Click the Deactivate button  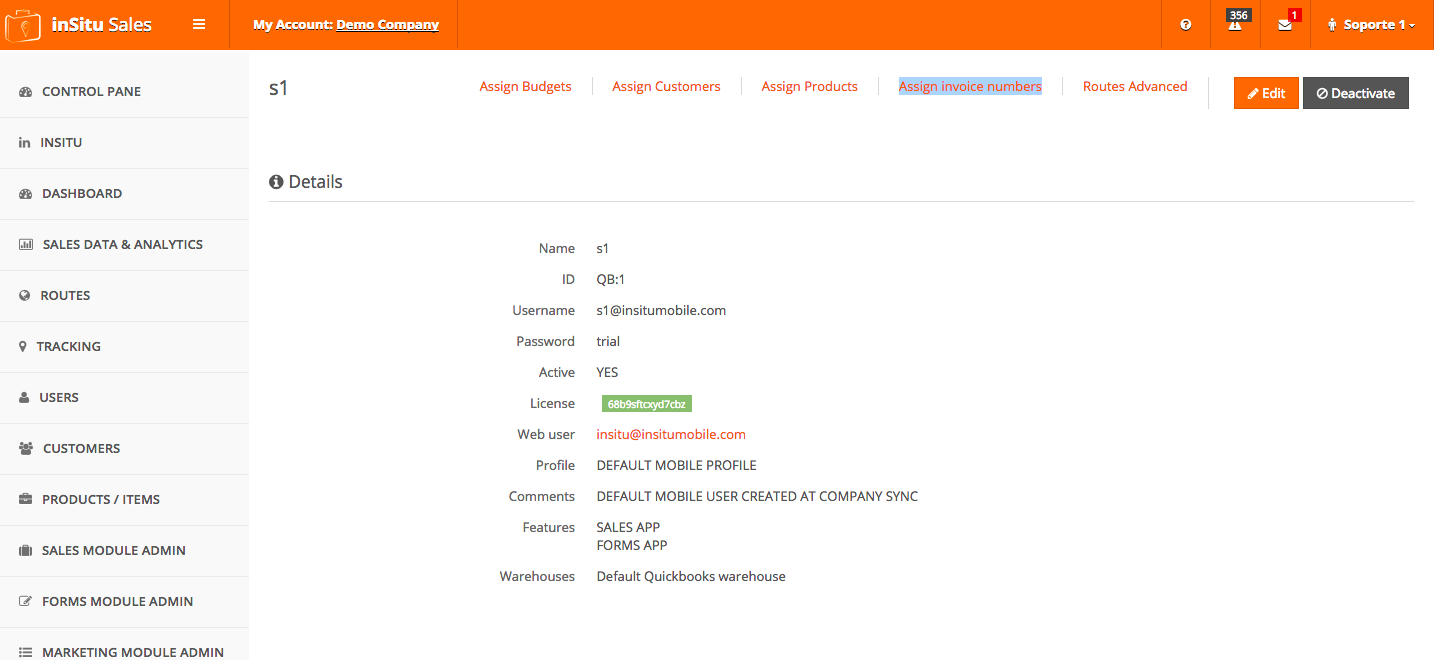point(1355,93)
